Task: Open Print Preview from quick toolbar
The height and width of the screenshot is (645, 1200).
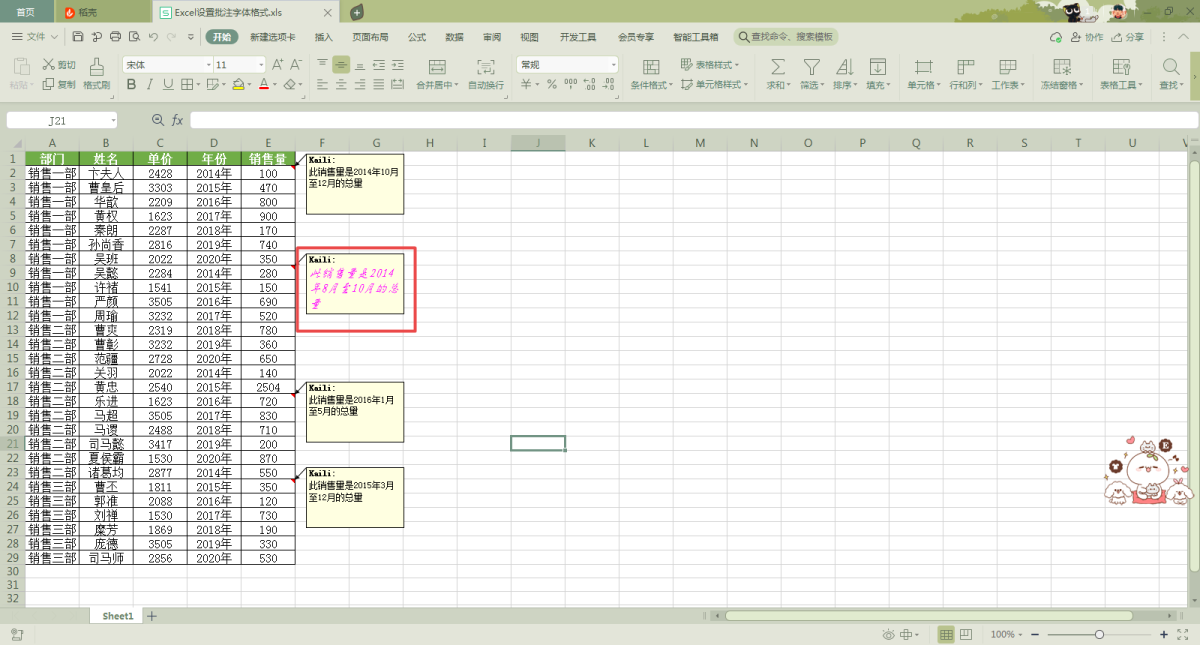Action: (134, 37)
